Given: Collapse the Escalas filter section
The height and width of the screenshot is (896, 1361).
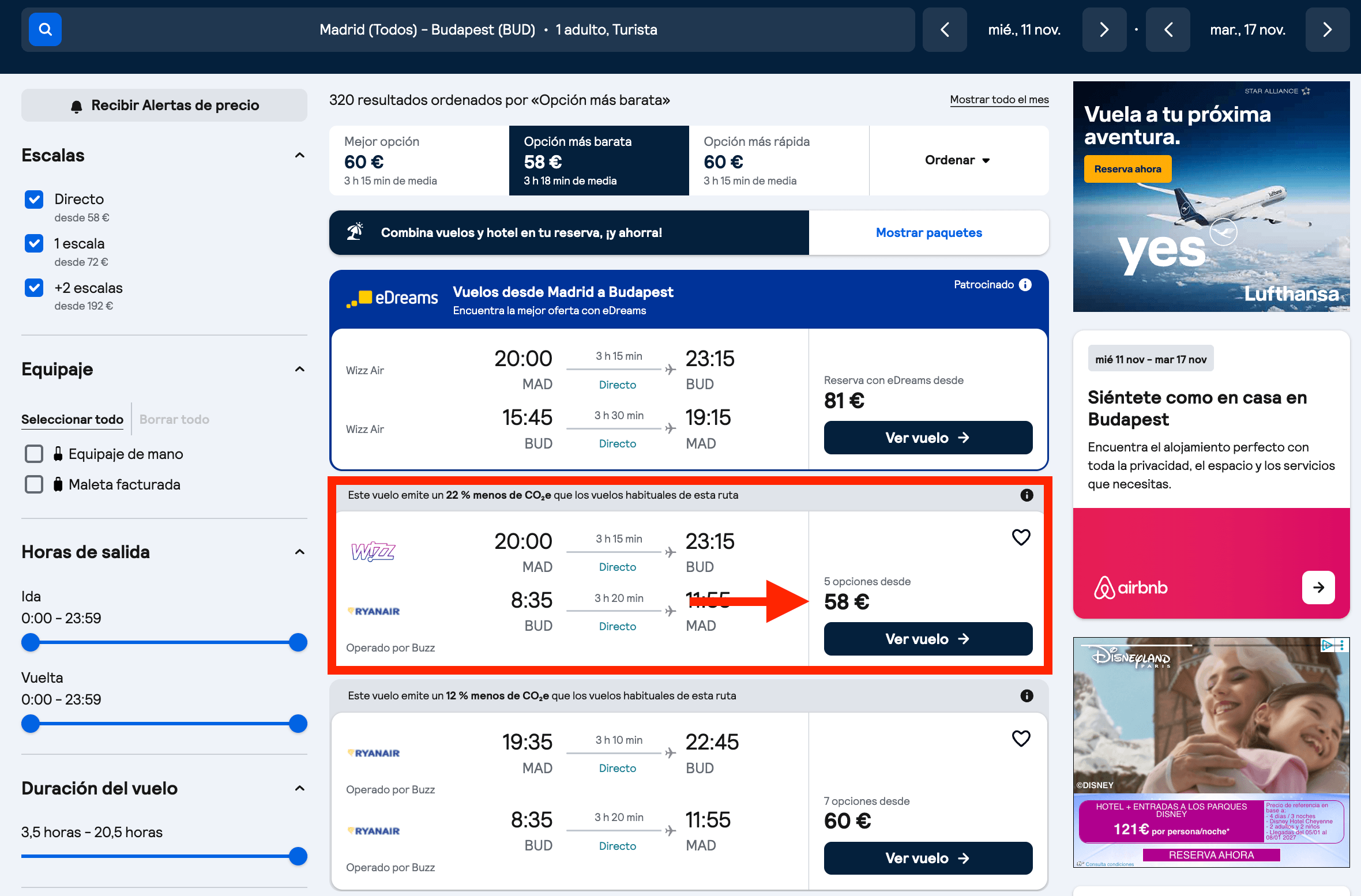Looking at the screenshot, I should point(299,156).
